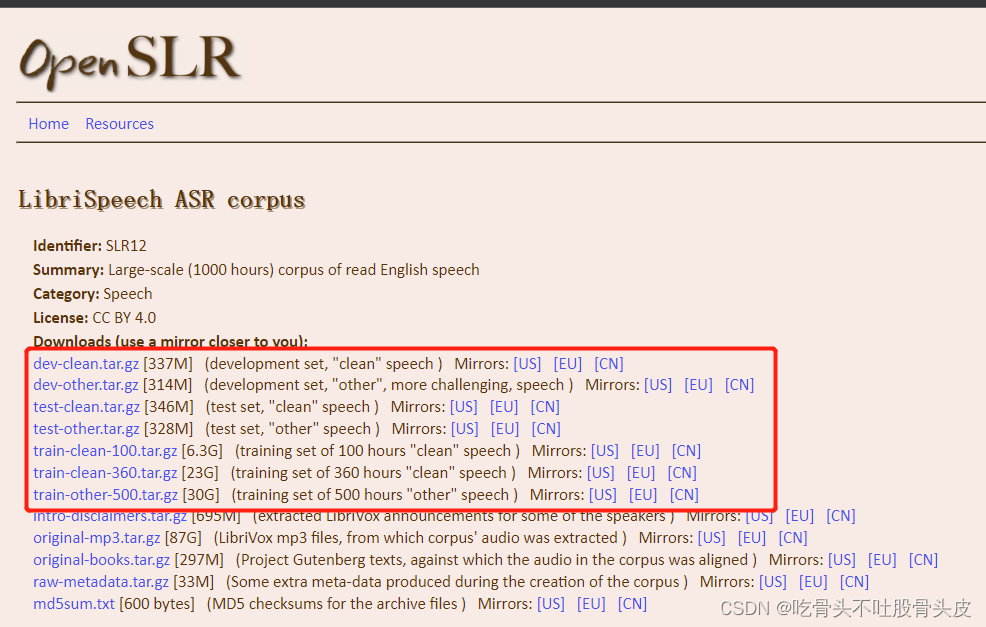
Task: Open CN mirror for original-books.tar.gz
Action: (x=923, y=560)
